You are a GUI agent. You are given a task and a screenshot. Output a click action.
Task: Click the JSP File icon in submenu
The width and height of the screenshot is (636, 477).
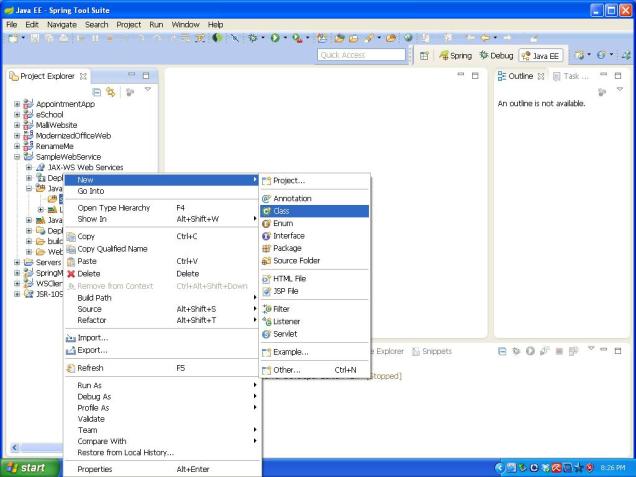tap(266, 291)
